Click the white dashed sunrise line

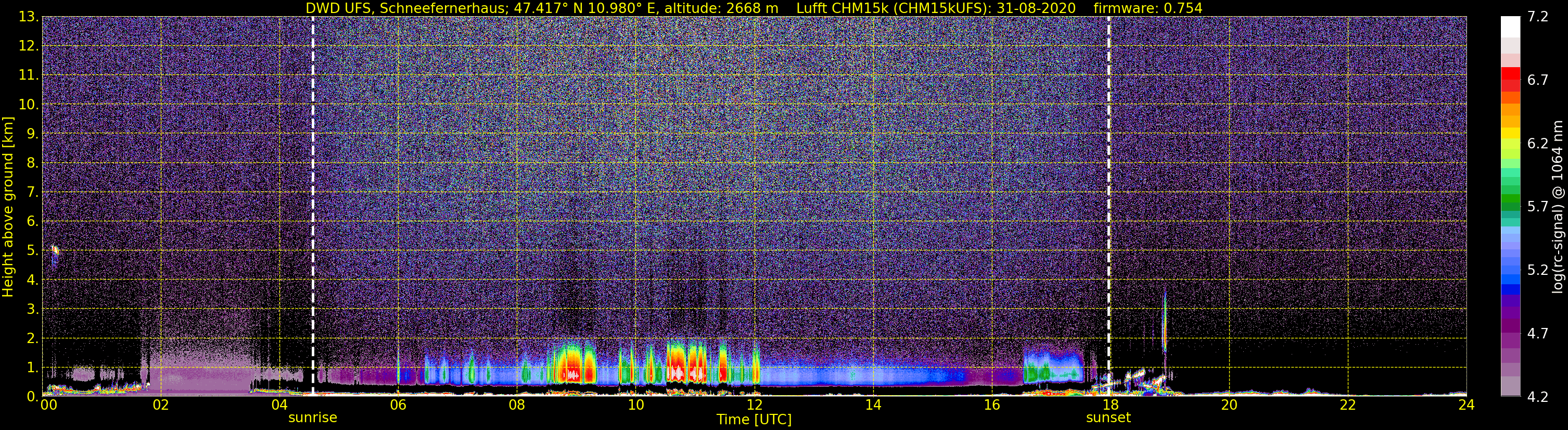(x=313, y=206)
